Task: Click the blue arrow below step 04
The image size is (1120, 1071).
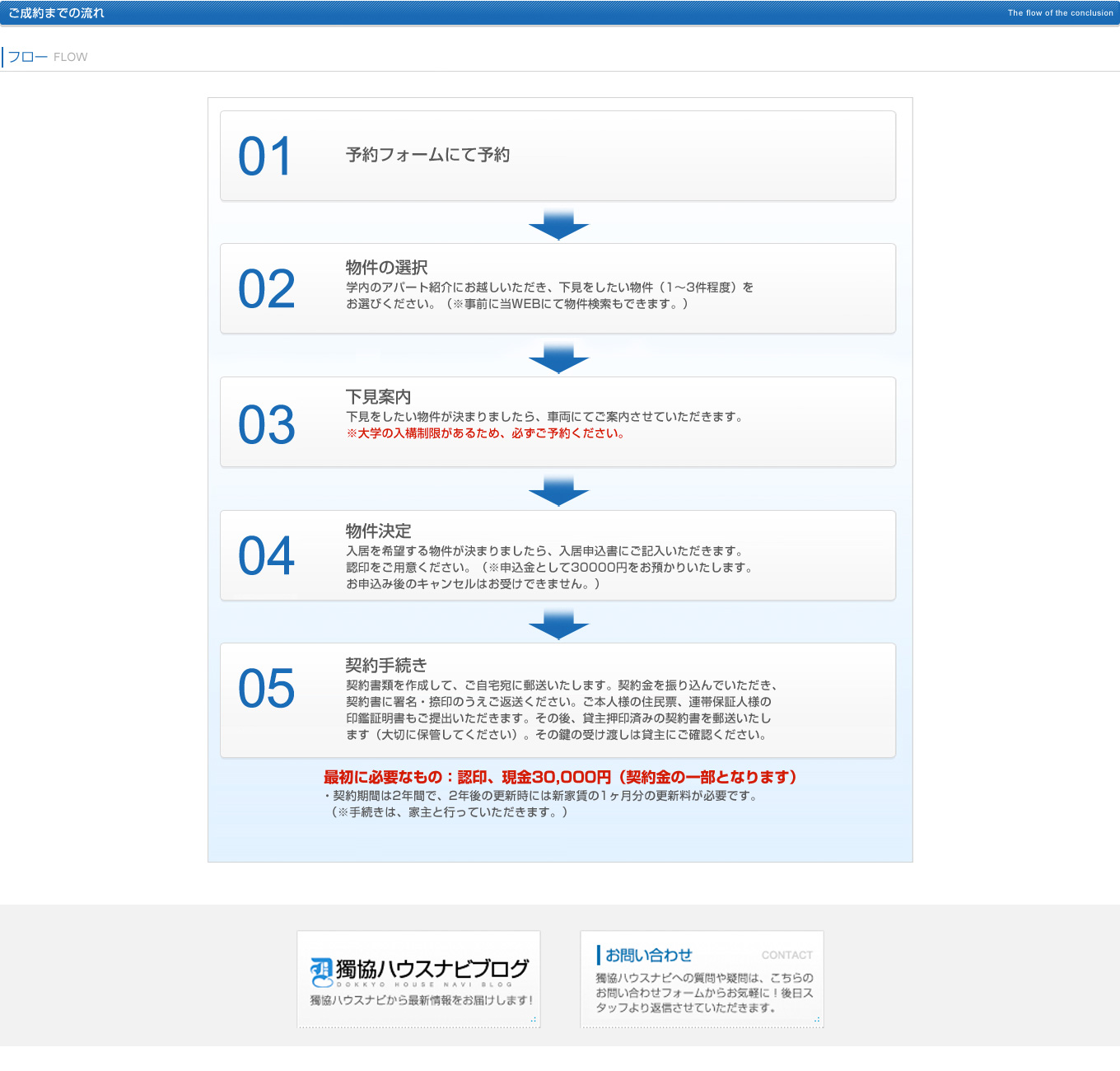Action: [559, 624]
